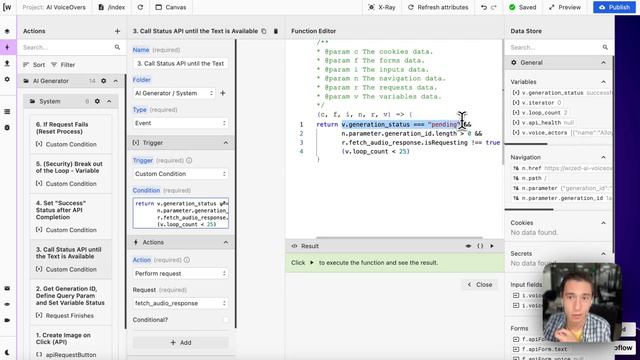Click Refresh attributes
The image size is (640, 360).
pyautogui.click(x=438, y=7)
